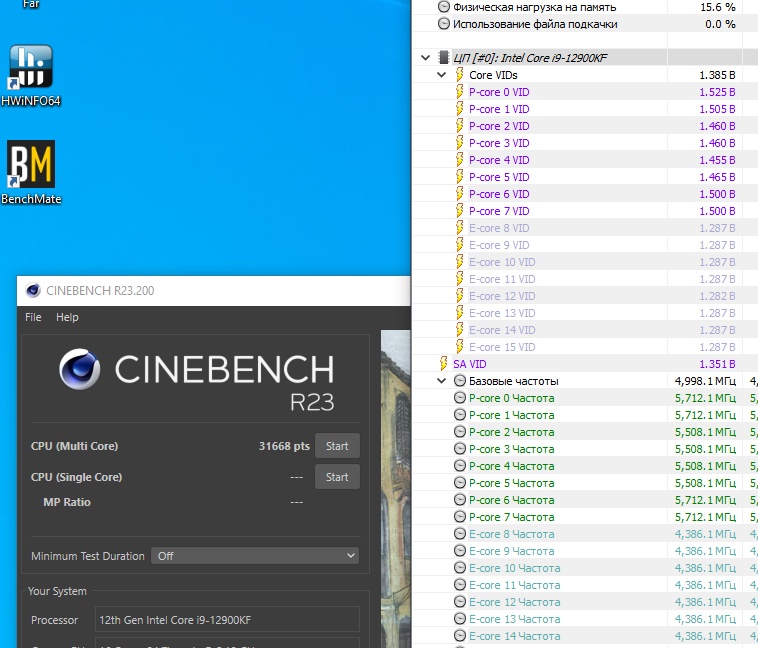This screenshot has width=758, height=648.
Task: Open the HWiNFO64 desktop shortcut
Action: pos(31,75)
